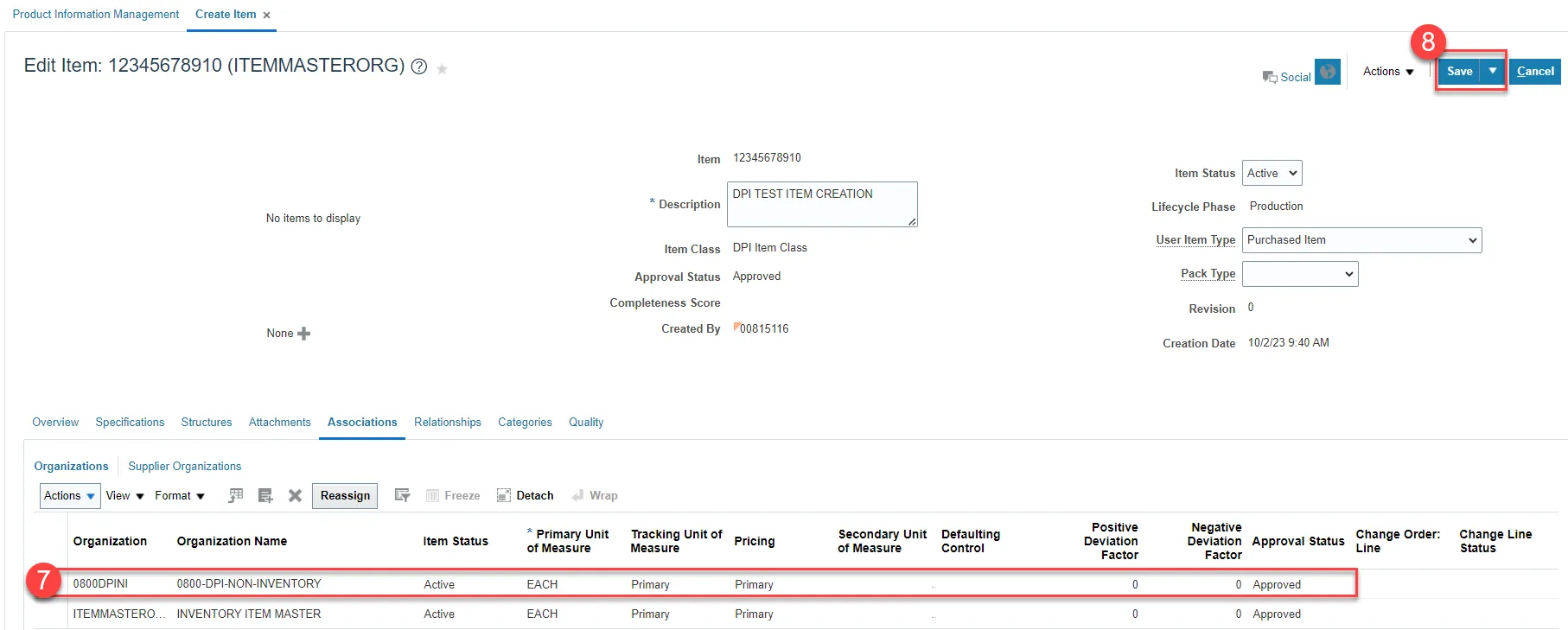Switch to the Product Information Management tab
Screen dimensions: 1568x630
[x=96, y=15]
